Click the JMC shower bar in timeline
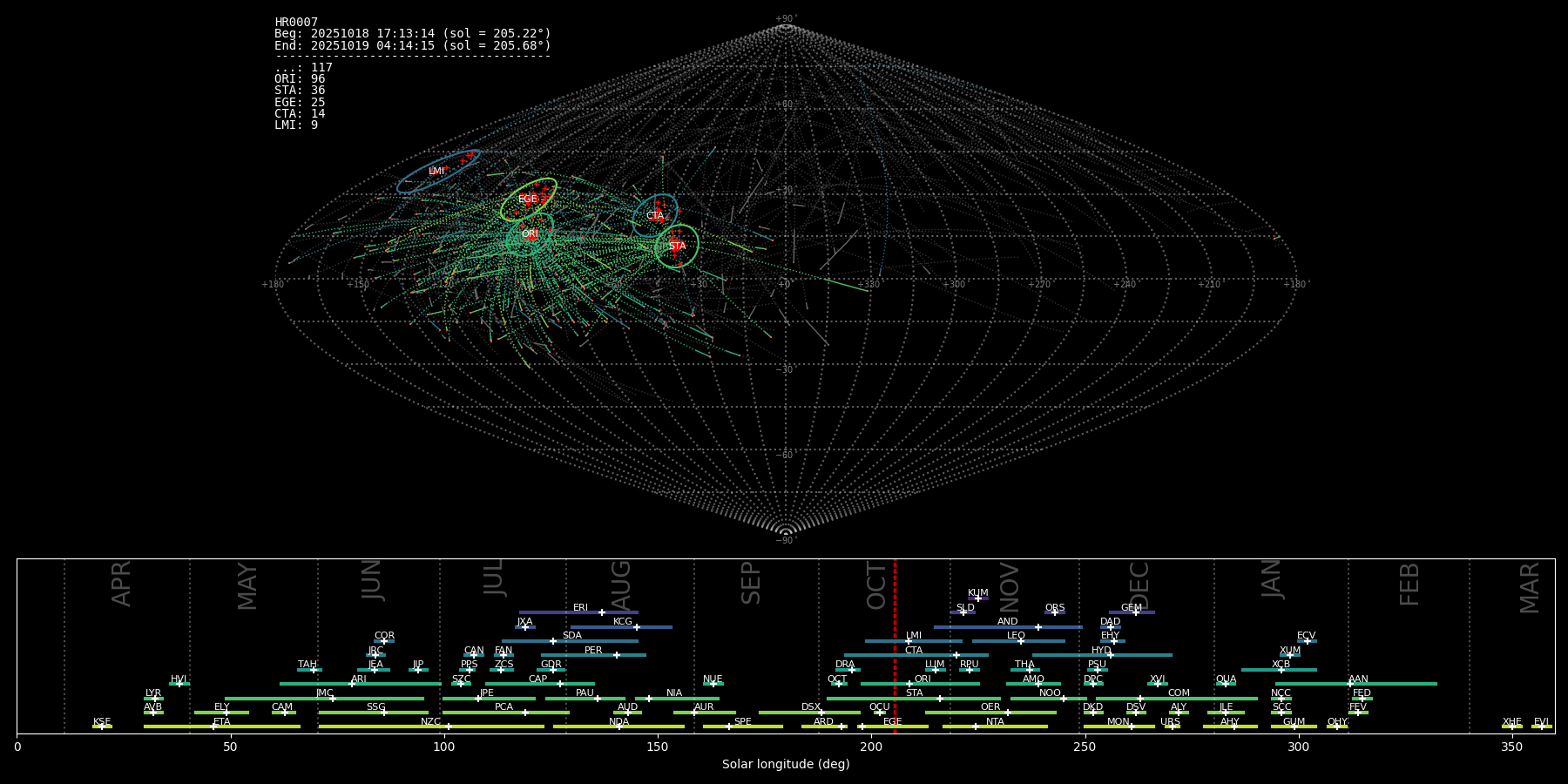The width and height of the screenshot is (1568, 784). pos(325,699)
